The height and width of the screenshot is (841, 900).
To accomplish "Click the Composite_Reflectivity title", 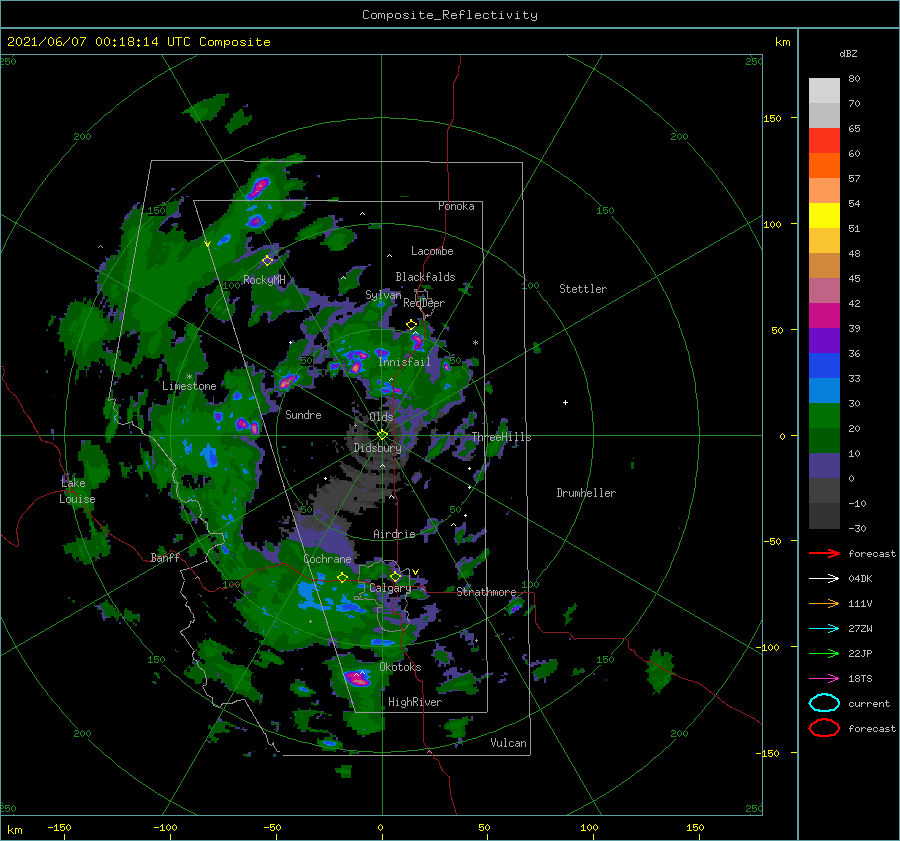I will click(450, 15).
